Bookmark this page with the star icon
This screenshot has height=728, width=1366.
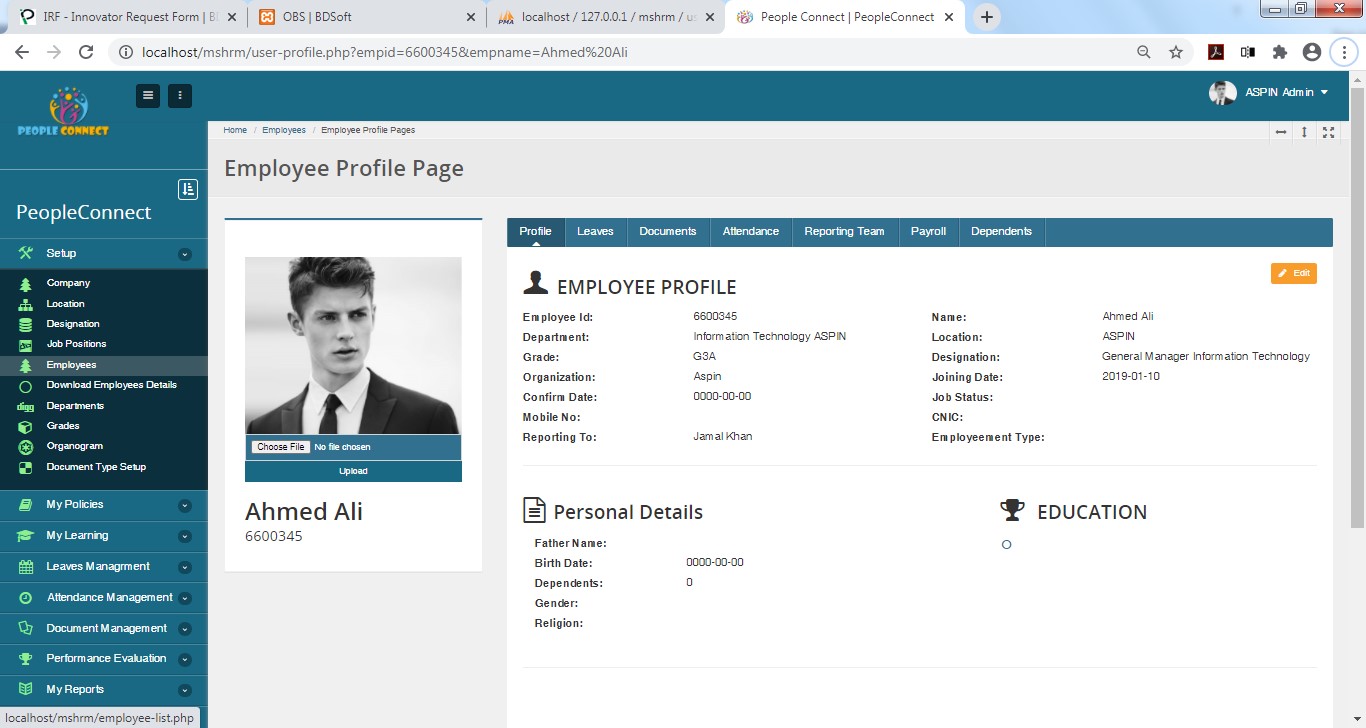1176,52
